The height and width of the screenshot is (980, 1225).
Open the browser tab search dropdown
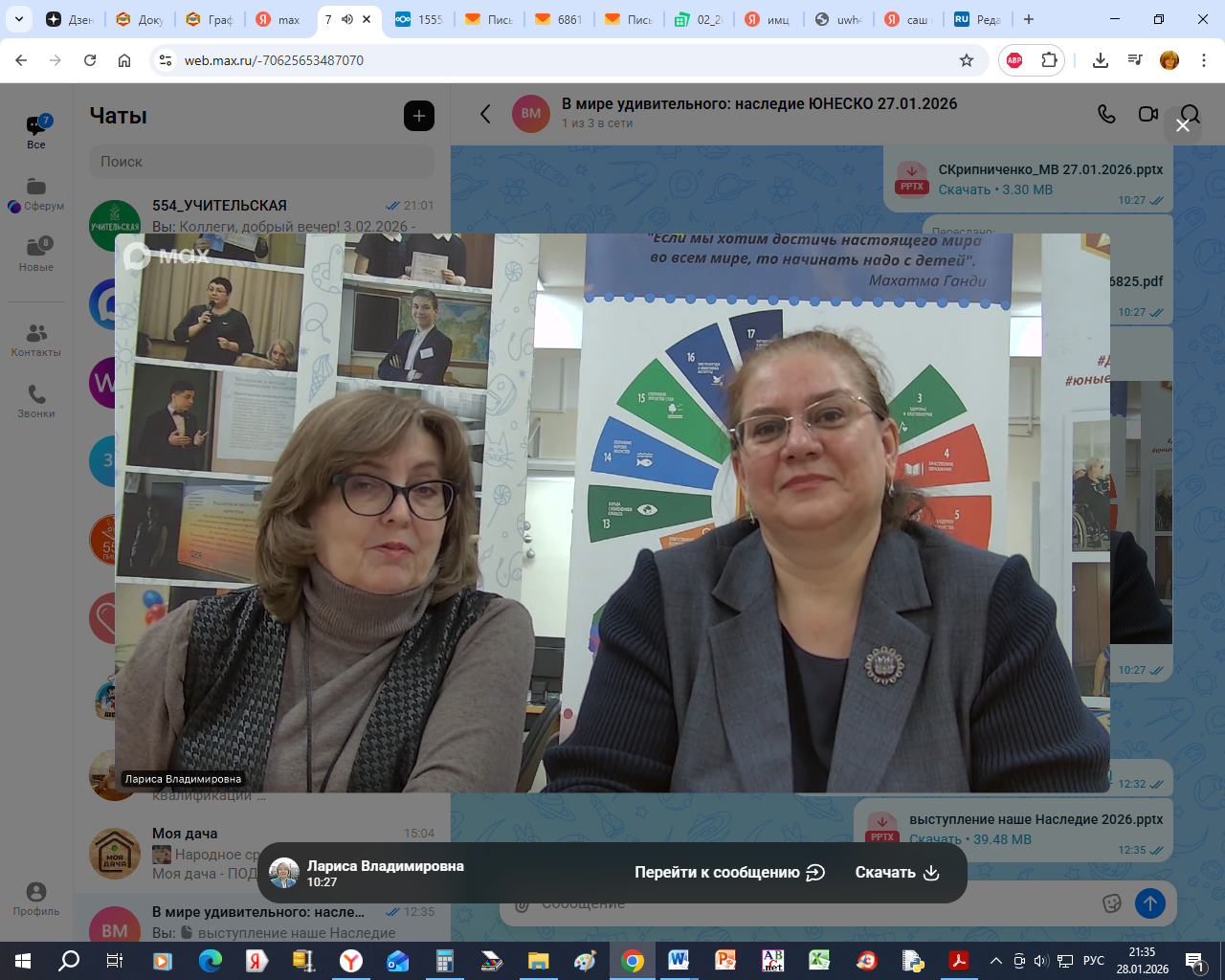[x=18, y=19]
